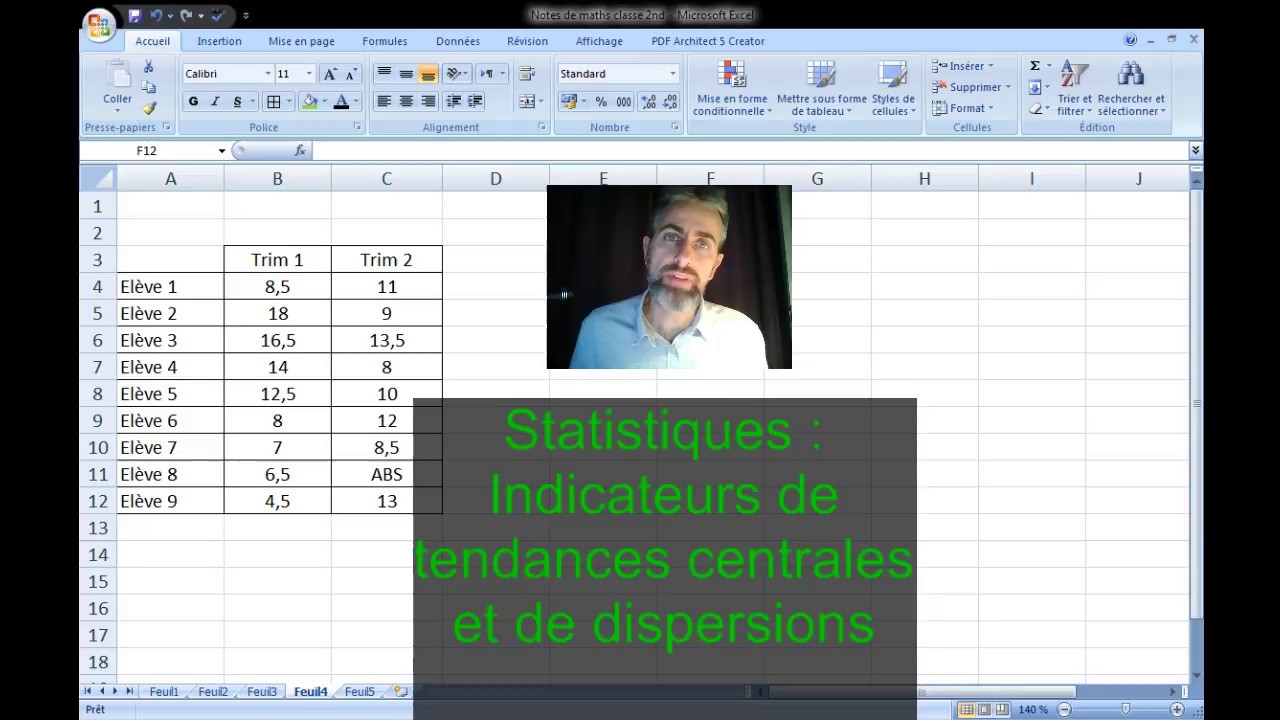This screenshot has height=720, width=1280.
Task: Undo the last action
Action: pyautogui.click(x=156, y=16)
